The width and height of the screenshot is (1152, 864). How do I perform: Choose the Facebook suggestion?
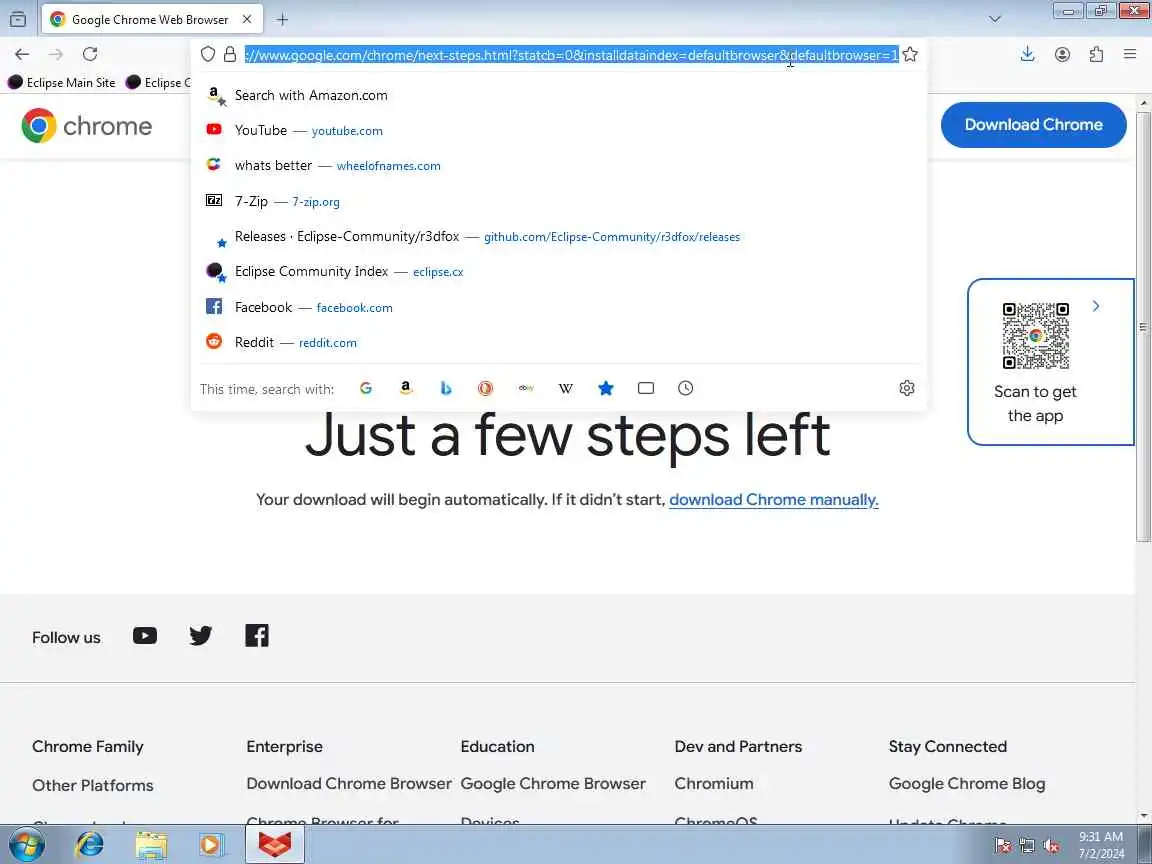pos(558,307)
